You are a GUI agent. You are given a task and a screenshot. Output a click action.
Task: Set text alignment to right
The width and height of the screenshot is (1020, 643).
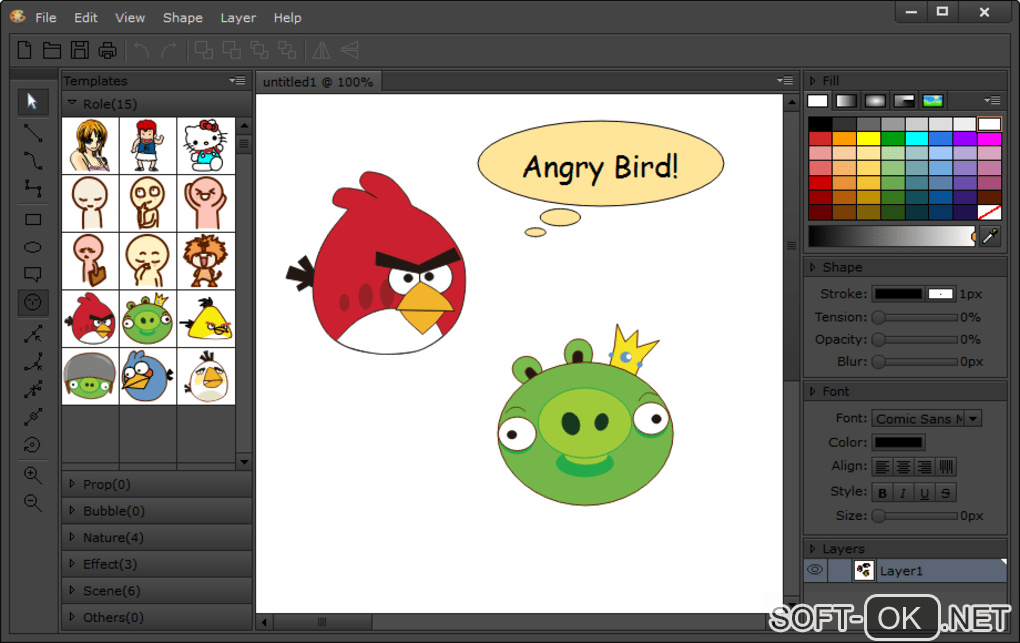coord(924,467)
